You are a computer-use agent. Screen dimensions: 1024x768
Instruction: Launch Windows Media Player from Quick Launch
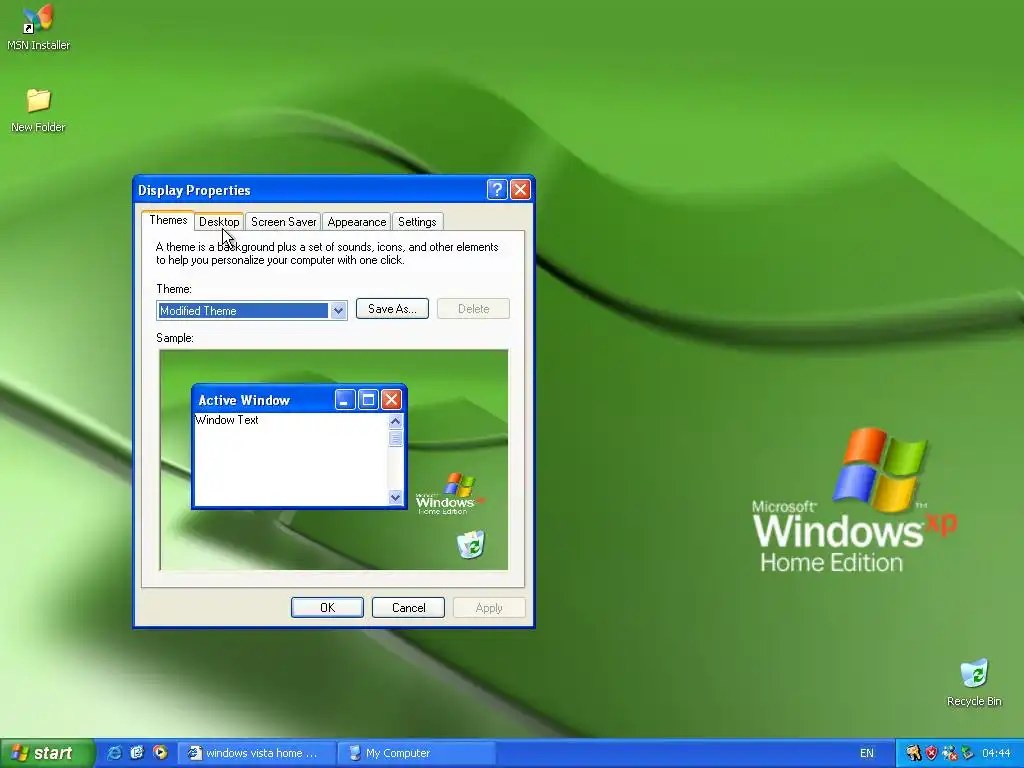point(160,753)
